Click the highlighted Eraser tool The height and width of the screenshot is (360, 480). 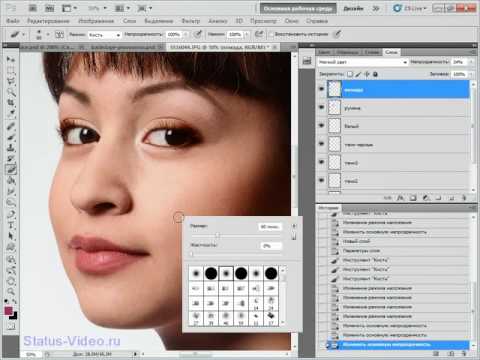point(11,169)
